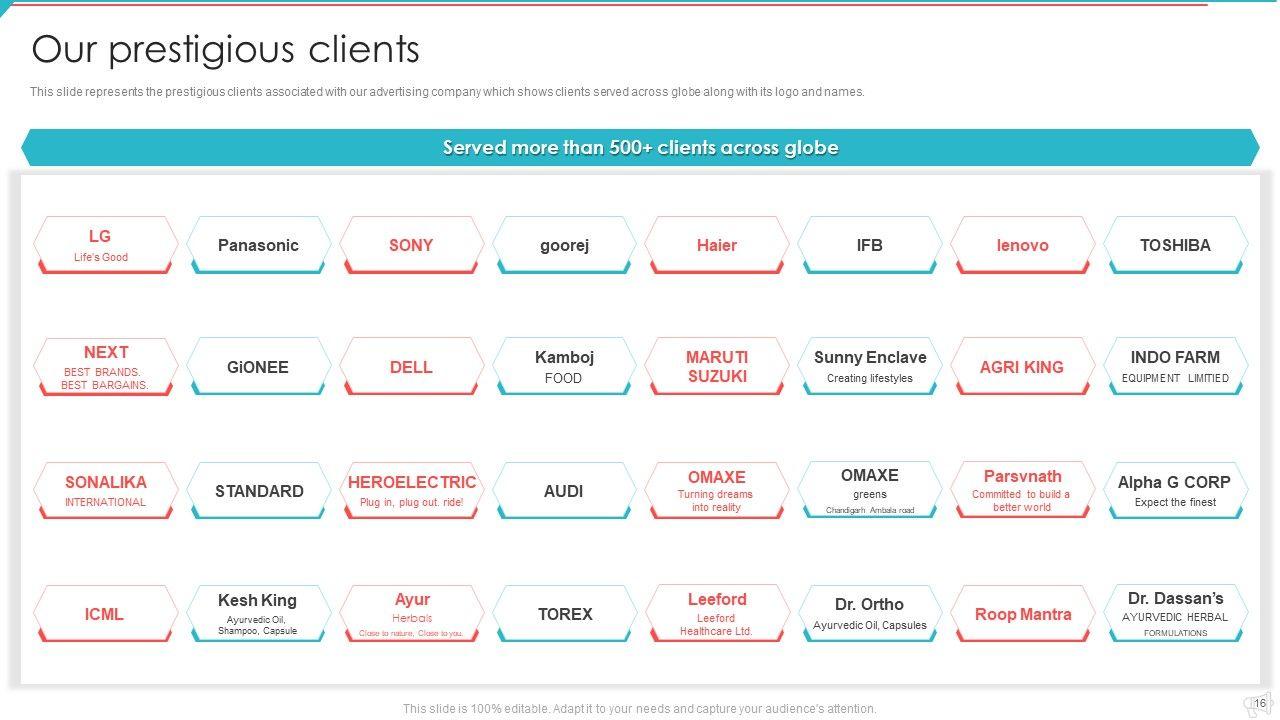Click the Roop Mantra card

point(1022,614)
